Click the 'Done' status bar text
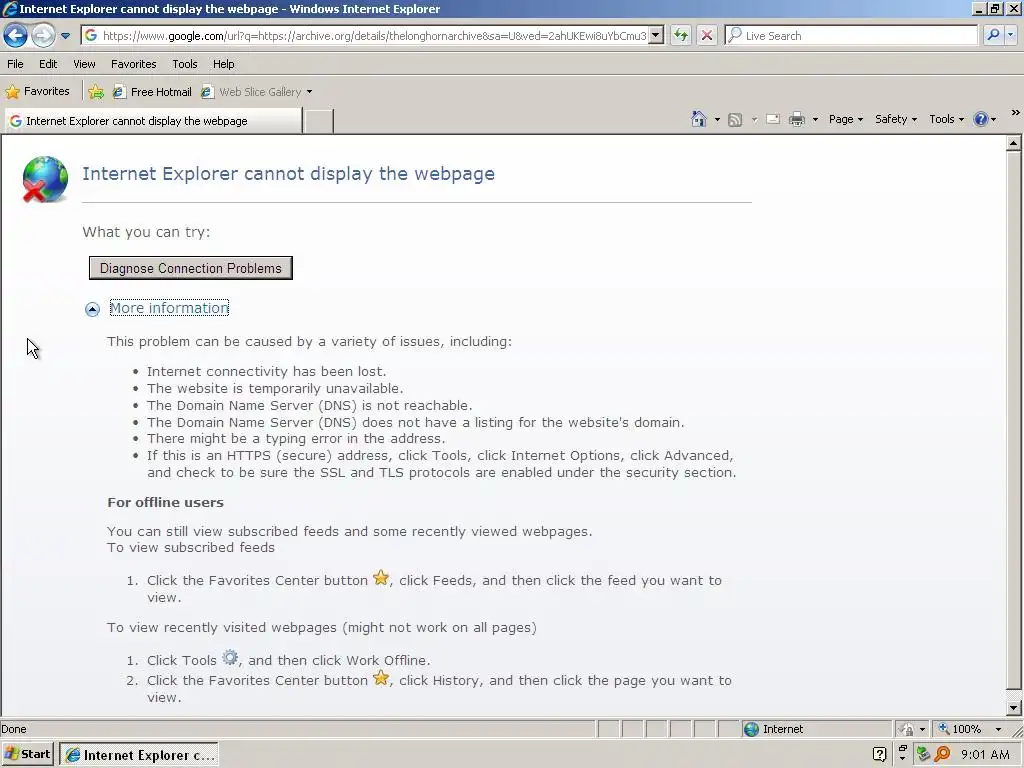This screenshot has width=1024, height=768. tap(14, 729)
